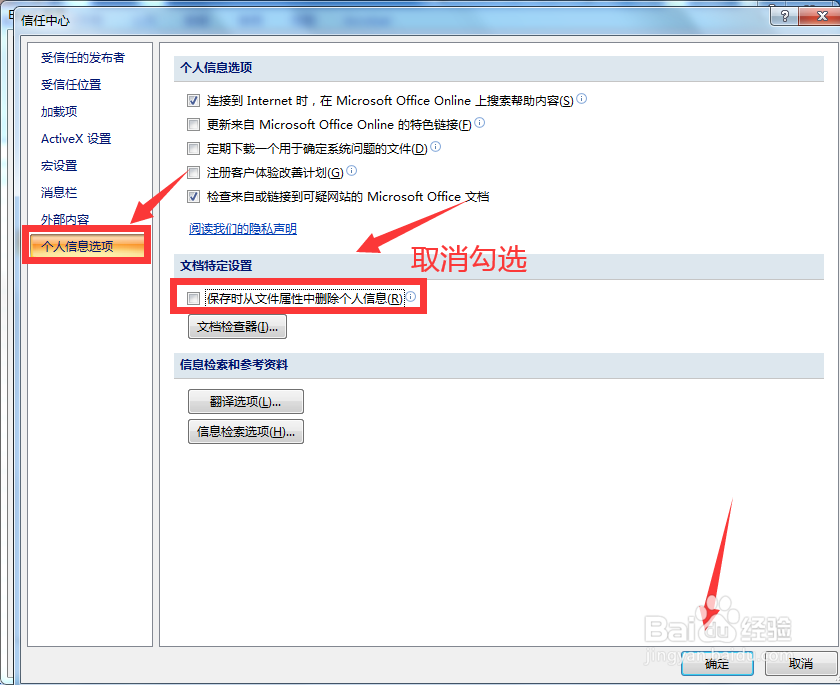Enable 更新来自 Office Online 的特色链接

pyautogui.click(x=193, y=125)
